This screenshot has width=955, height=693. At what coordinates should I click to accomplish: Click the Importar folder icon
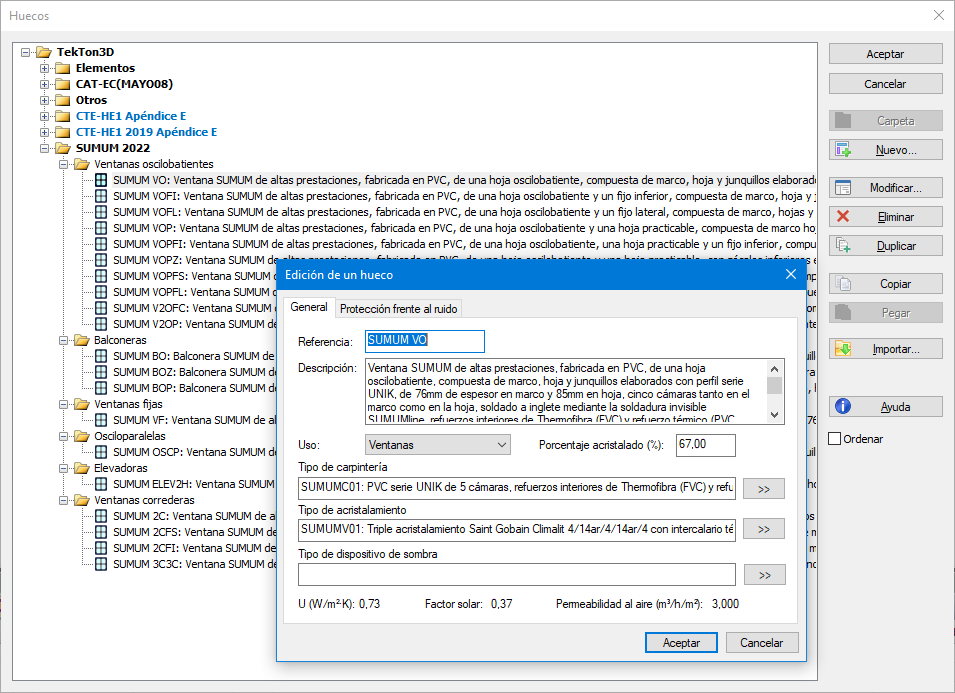(x=843, y=348)
